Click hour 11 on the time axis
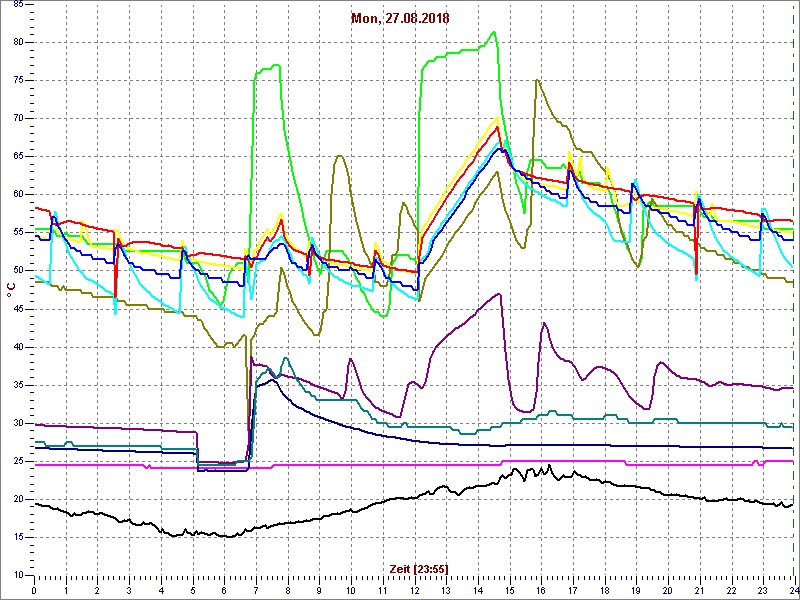Viewport: 800px width, 600px height. coord(382,590)
